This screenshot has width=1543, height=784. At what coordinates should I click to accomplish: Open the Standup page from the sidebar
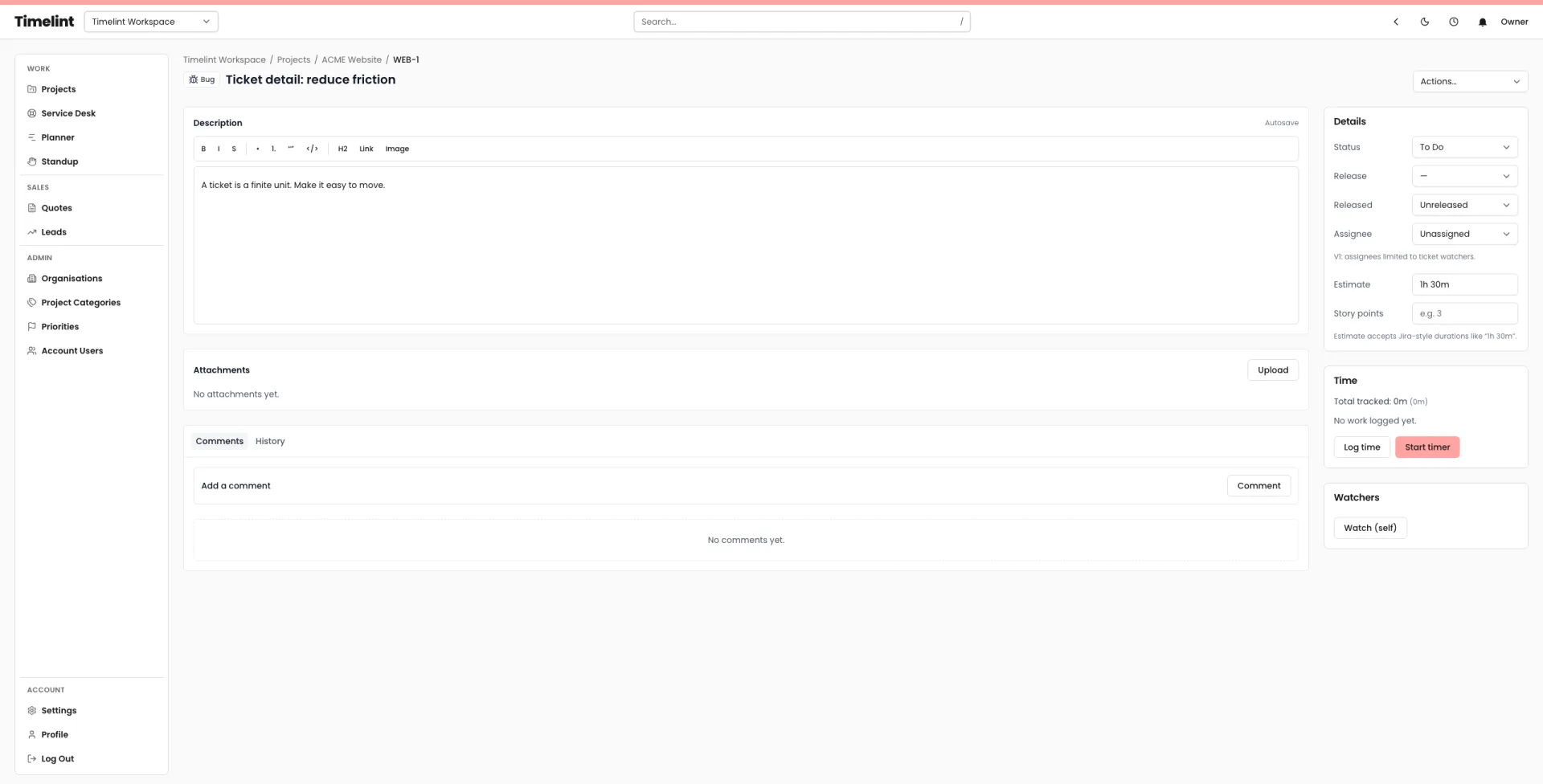click(x=59, y=161)
